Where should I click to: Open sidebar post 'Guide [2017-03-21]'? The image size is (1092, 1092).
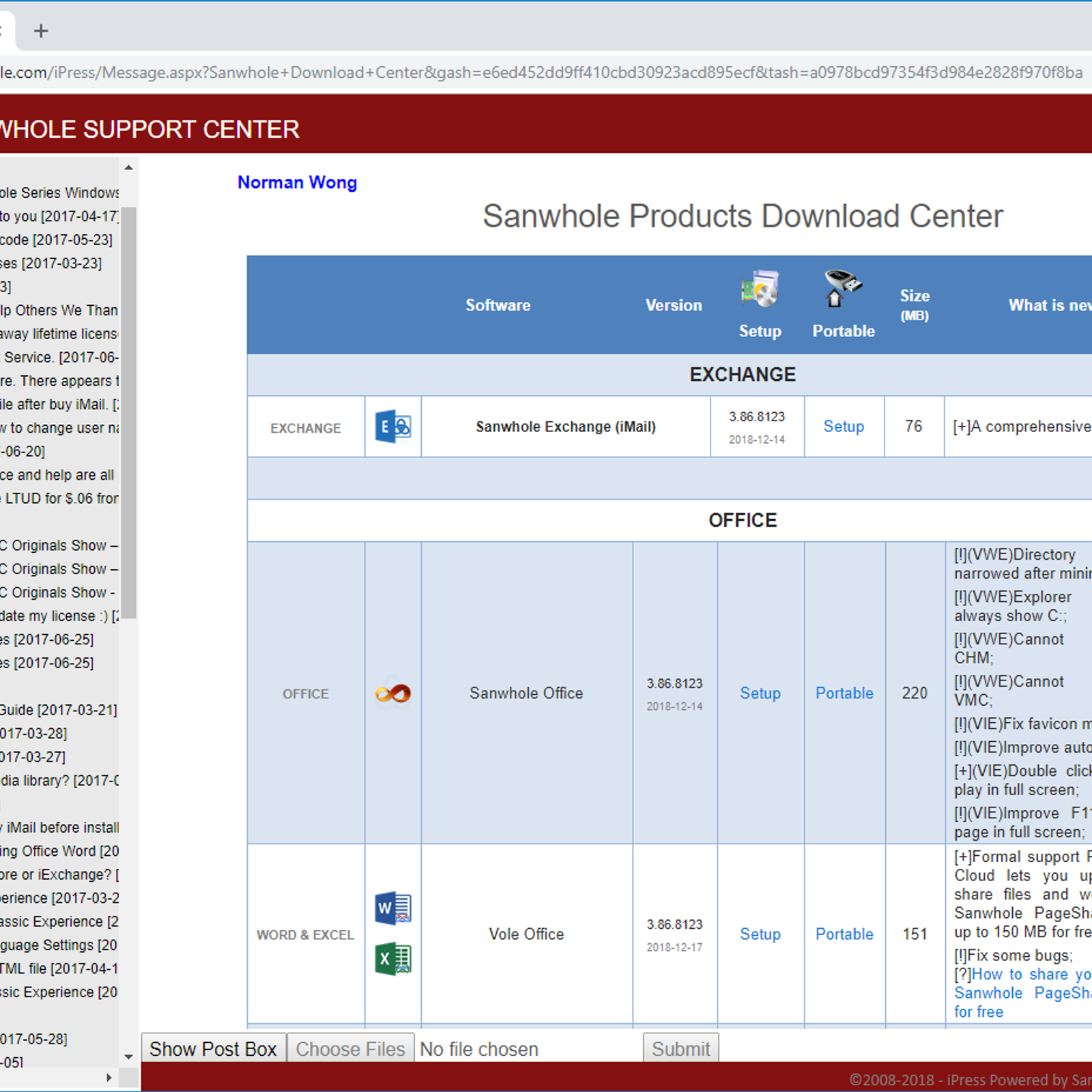click(x=59, y=710)
